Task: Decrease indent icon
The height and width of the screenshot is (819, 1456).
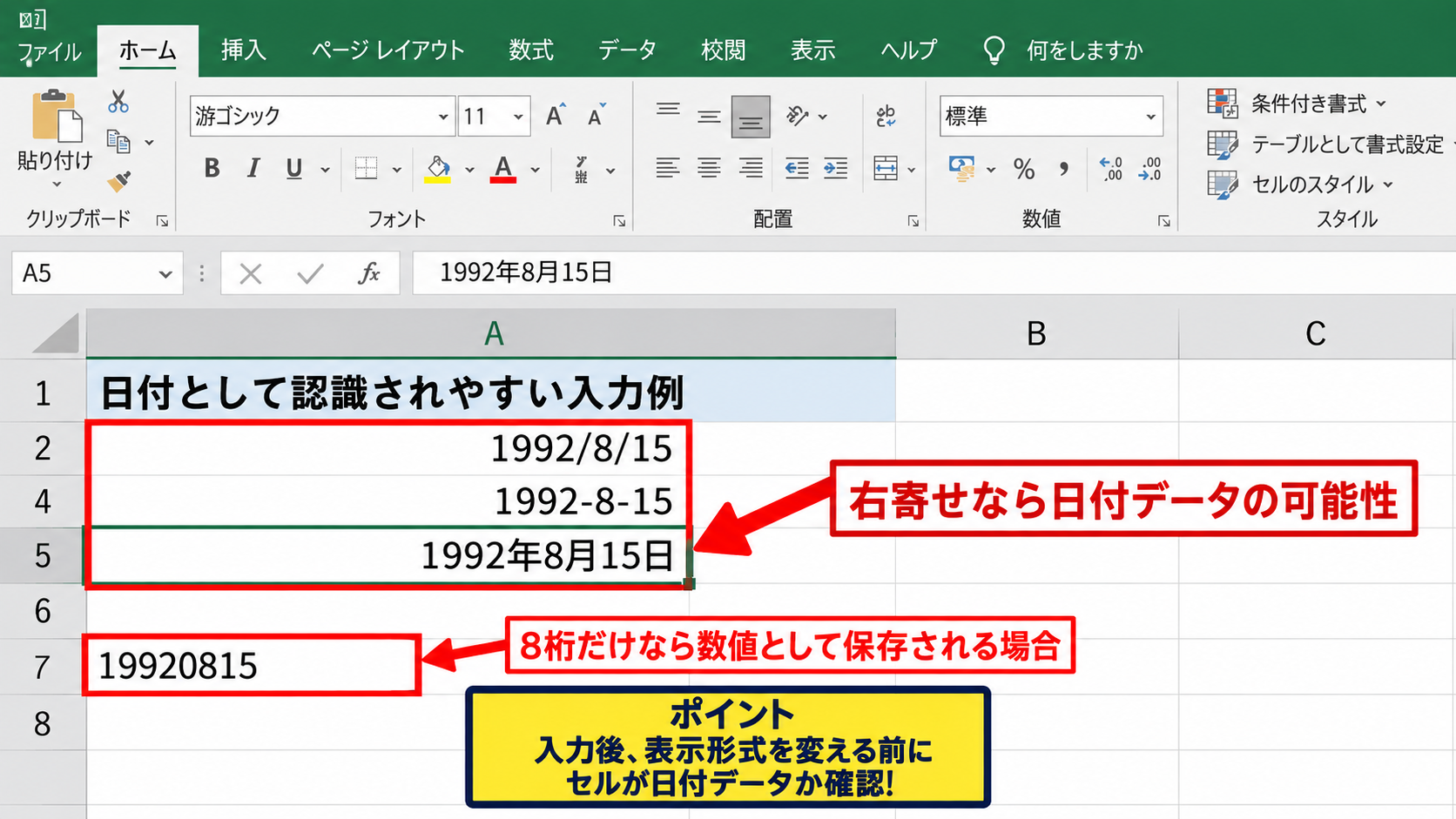Action: [x=797, y=169]
